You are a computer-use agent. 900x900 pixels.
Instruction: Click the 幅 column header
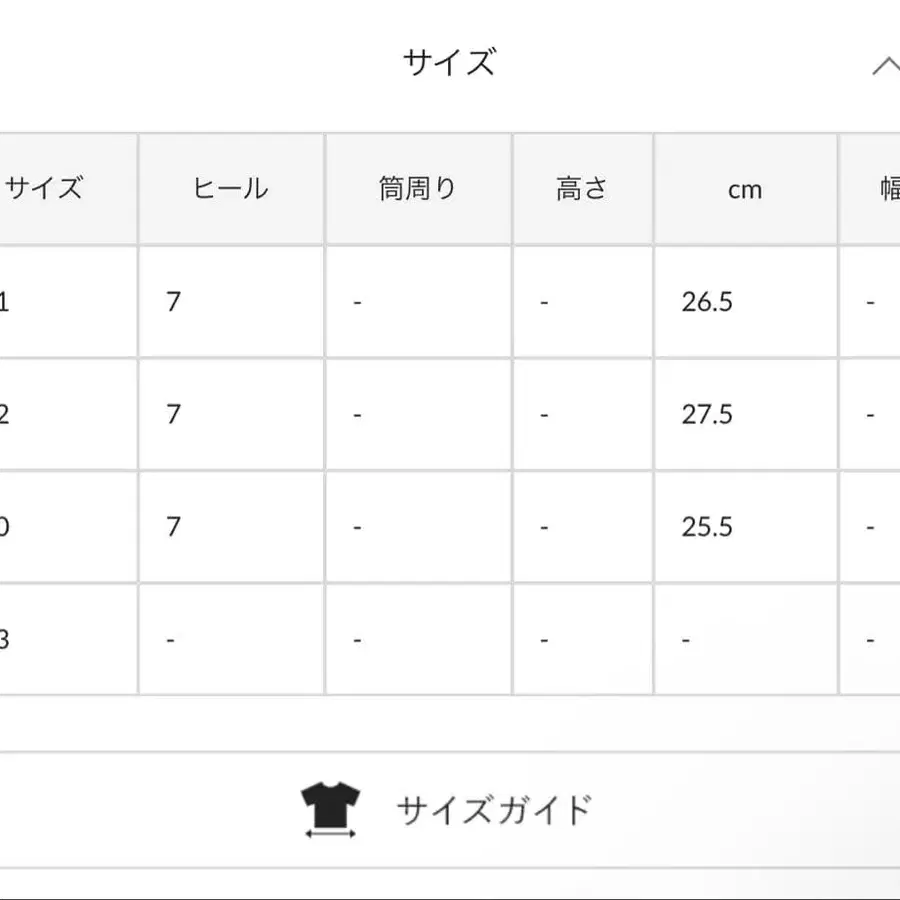[889, 188]
